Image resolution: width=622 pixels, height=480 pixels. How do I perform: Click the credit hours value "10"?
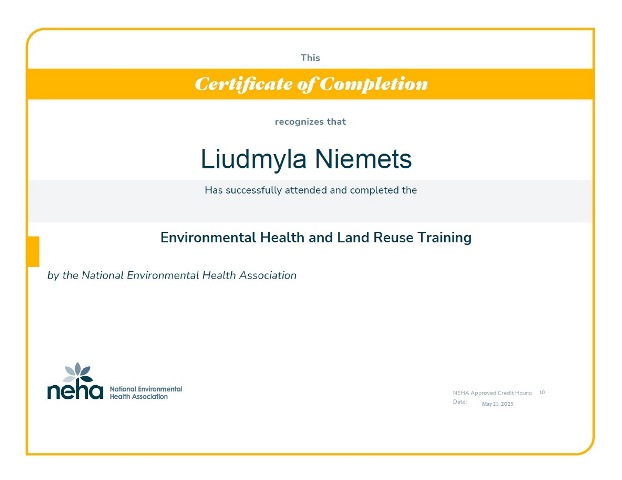(x=542, y=392)
